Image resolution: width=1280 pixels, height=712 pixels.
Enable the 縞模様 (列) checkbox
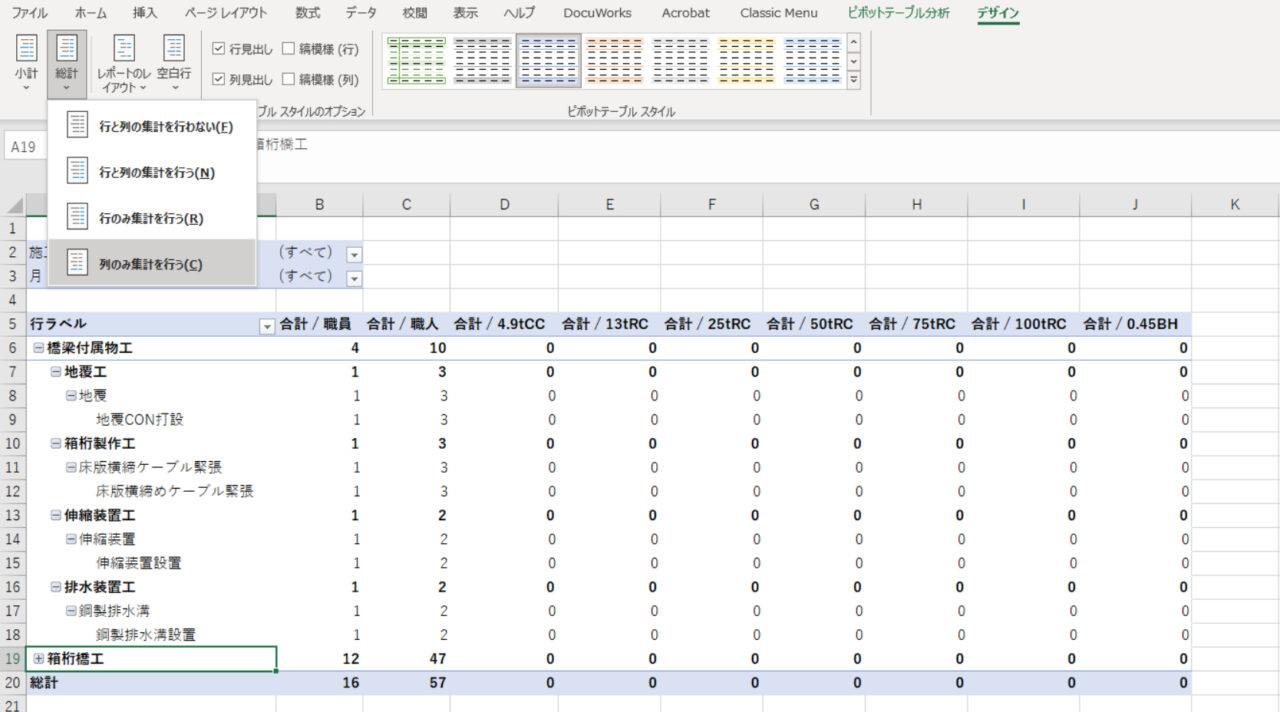point(289,79)
